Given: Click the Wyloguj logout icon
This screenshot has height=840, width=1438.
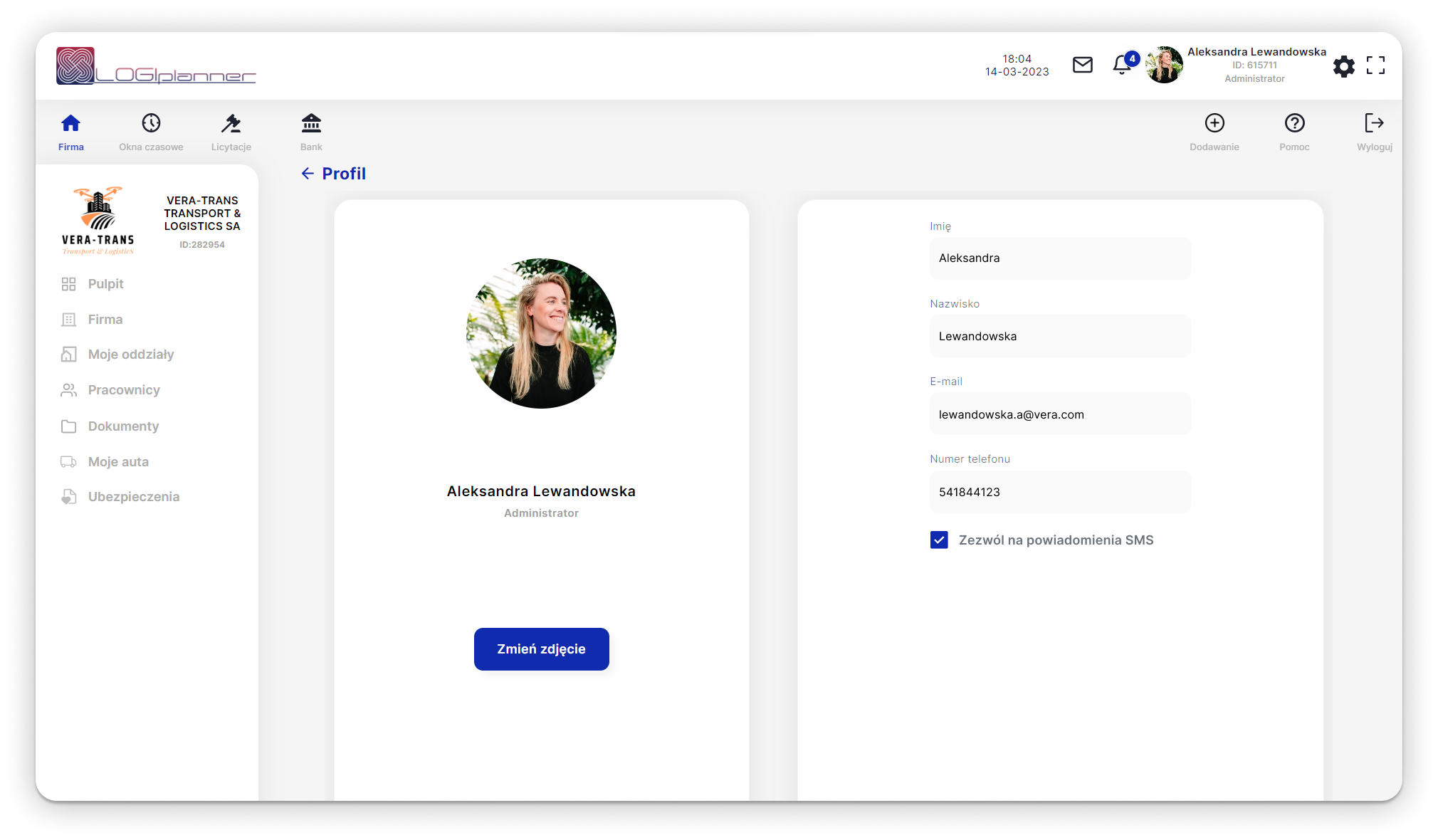Looking at the screenshot, I should click(1374, 123).
